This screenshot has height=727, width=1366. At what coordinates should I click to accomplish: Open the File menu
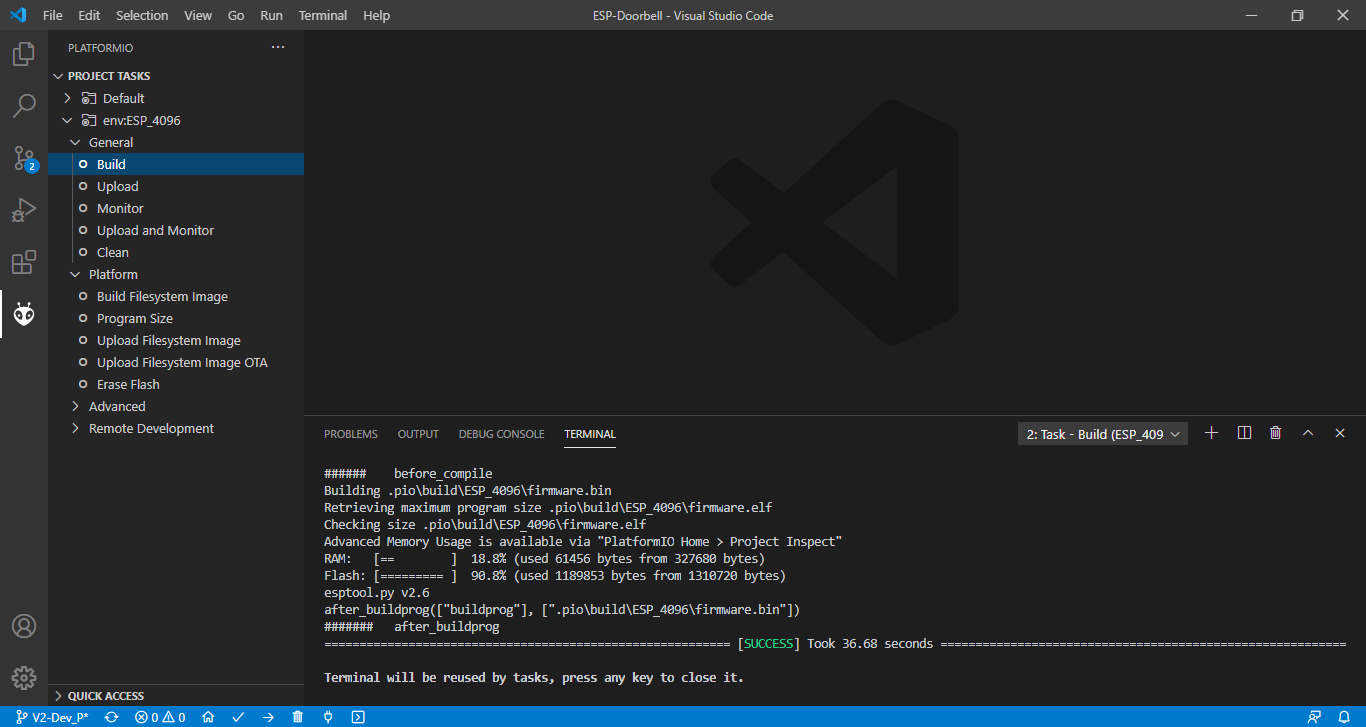click(53, 15)
